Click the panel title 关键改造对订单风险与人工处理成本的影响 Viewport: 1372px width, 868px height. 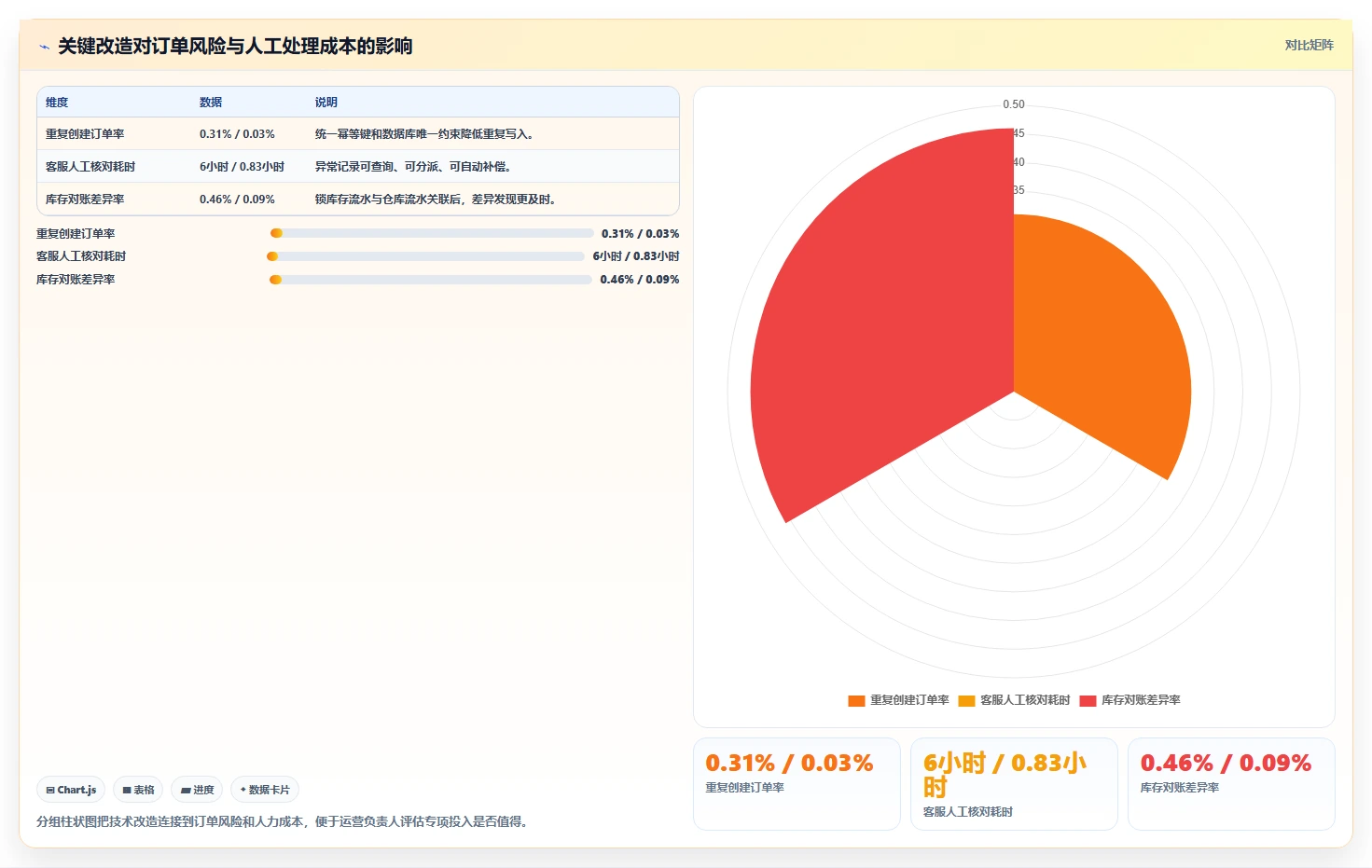click(235, 47)
